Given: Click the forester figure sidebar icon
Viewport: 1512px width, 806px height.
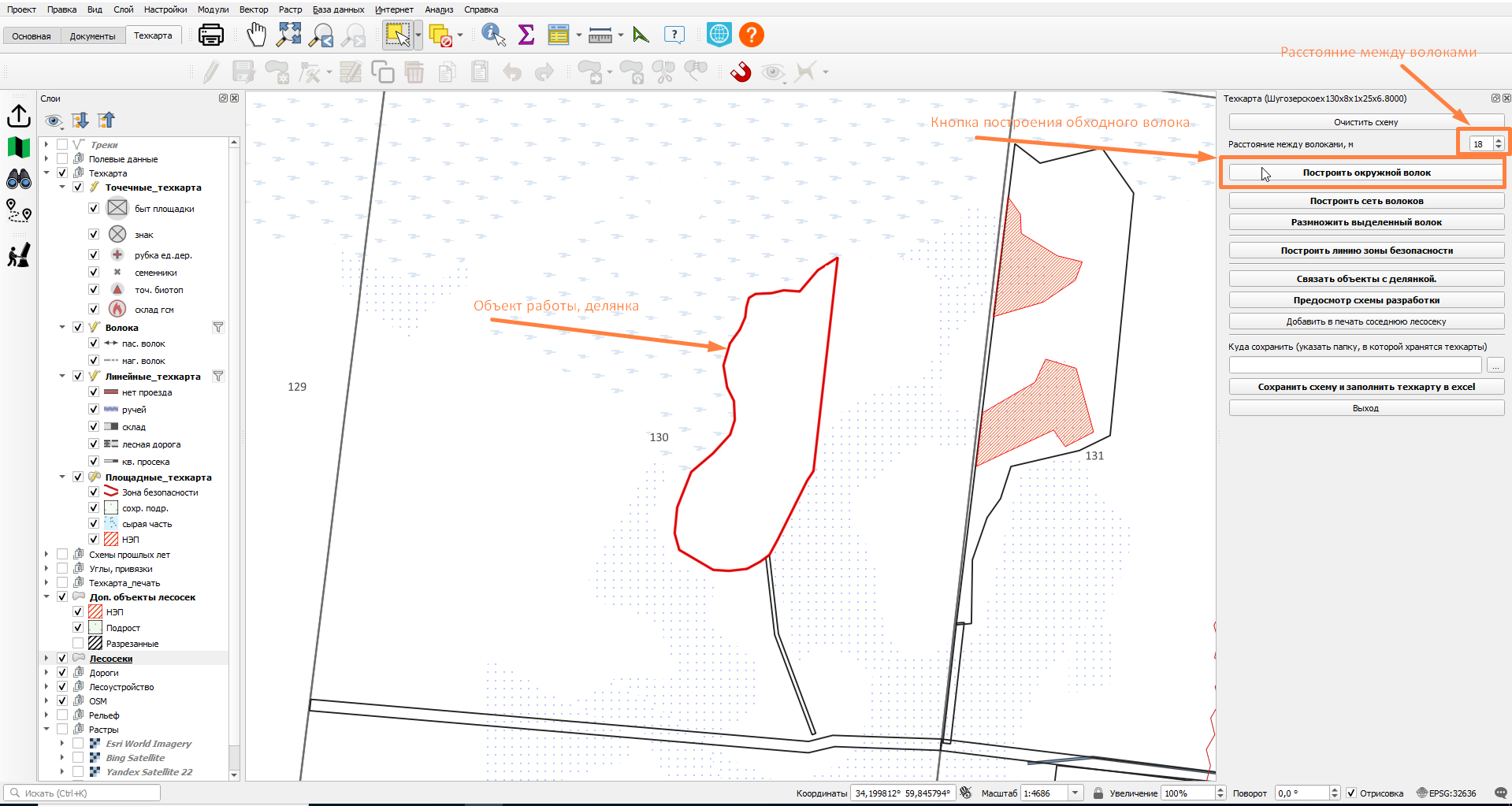Looking at the screenshot, I should click(19, 254).
